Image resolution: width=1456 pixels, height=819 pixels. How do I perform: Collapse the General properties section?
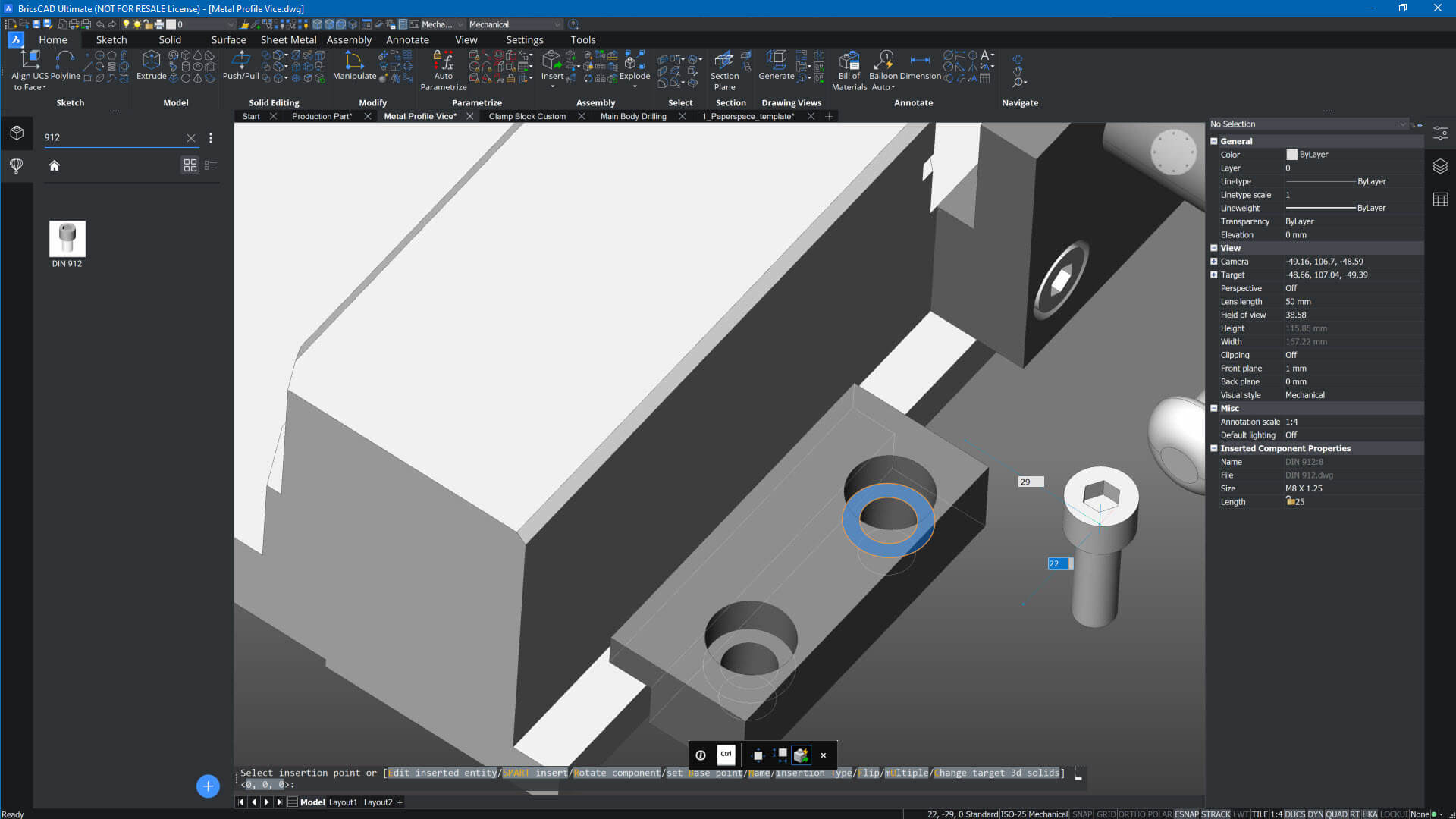[x=1214, y=141]
